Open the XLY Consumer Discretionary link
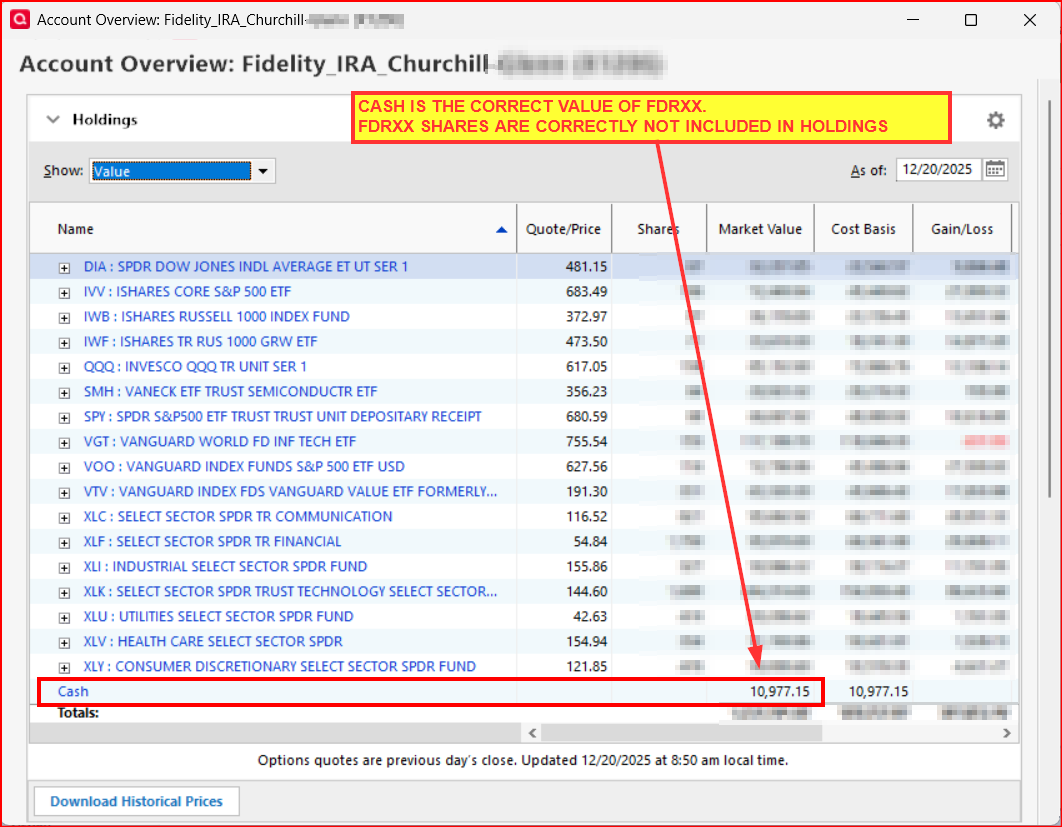 [280, 667]
